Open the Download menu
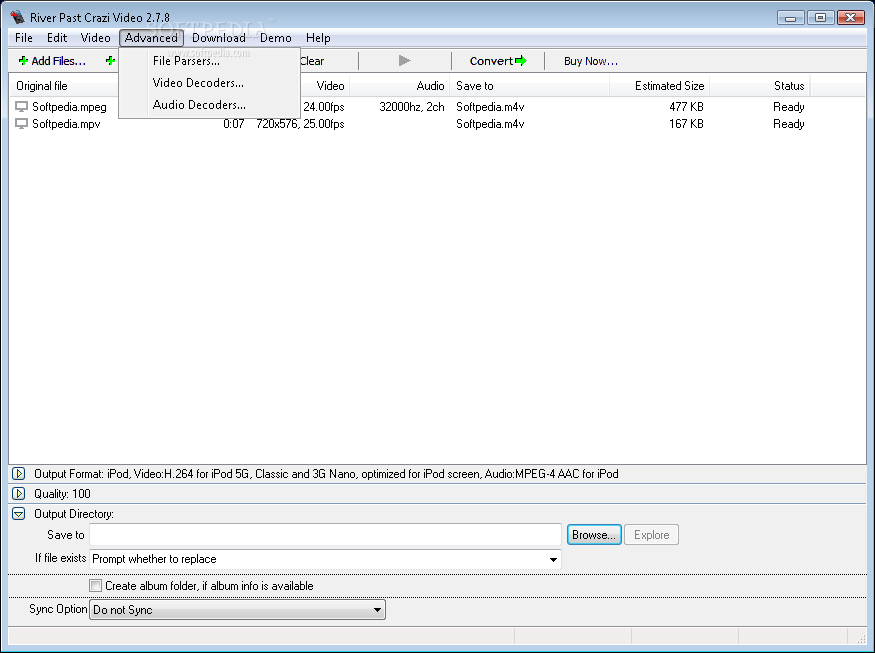 (x=219, y=38)
